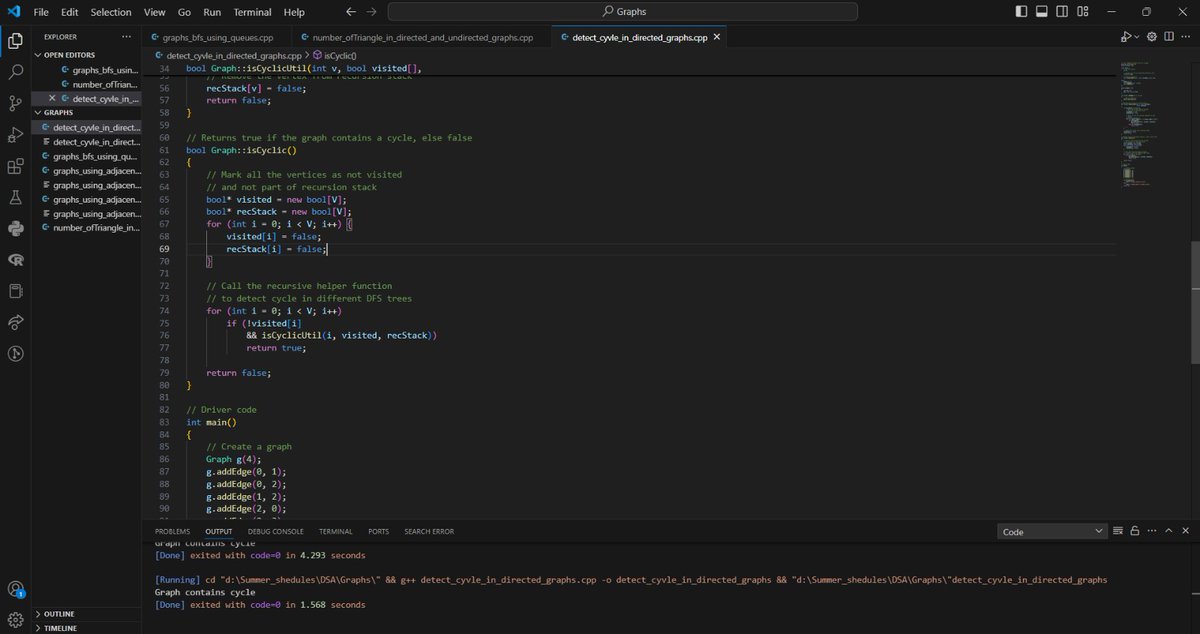This screenshot has width=1200, height=634.
Task: Open the Manage gear menu in activity bar
Action: pos(16,619)
